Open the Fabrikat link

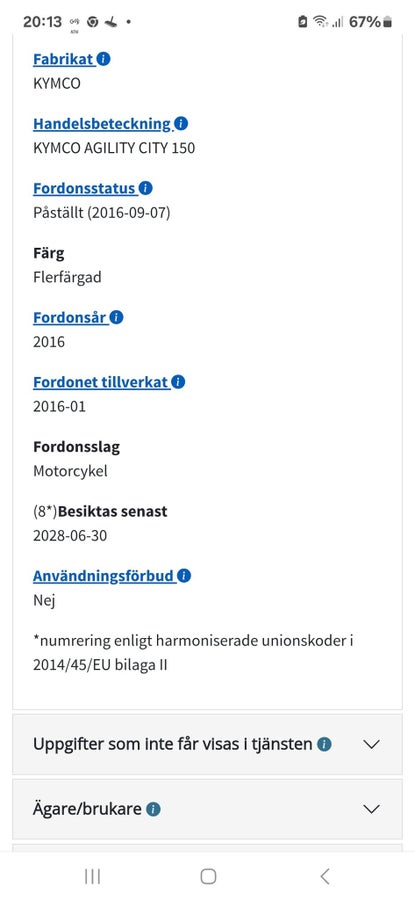coord(64,59)
